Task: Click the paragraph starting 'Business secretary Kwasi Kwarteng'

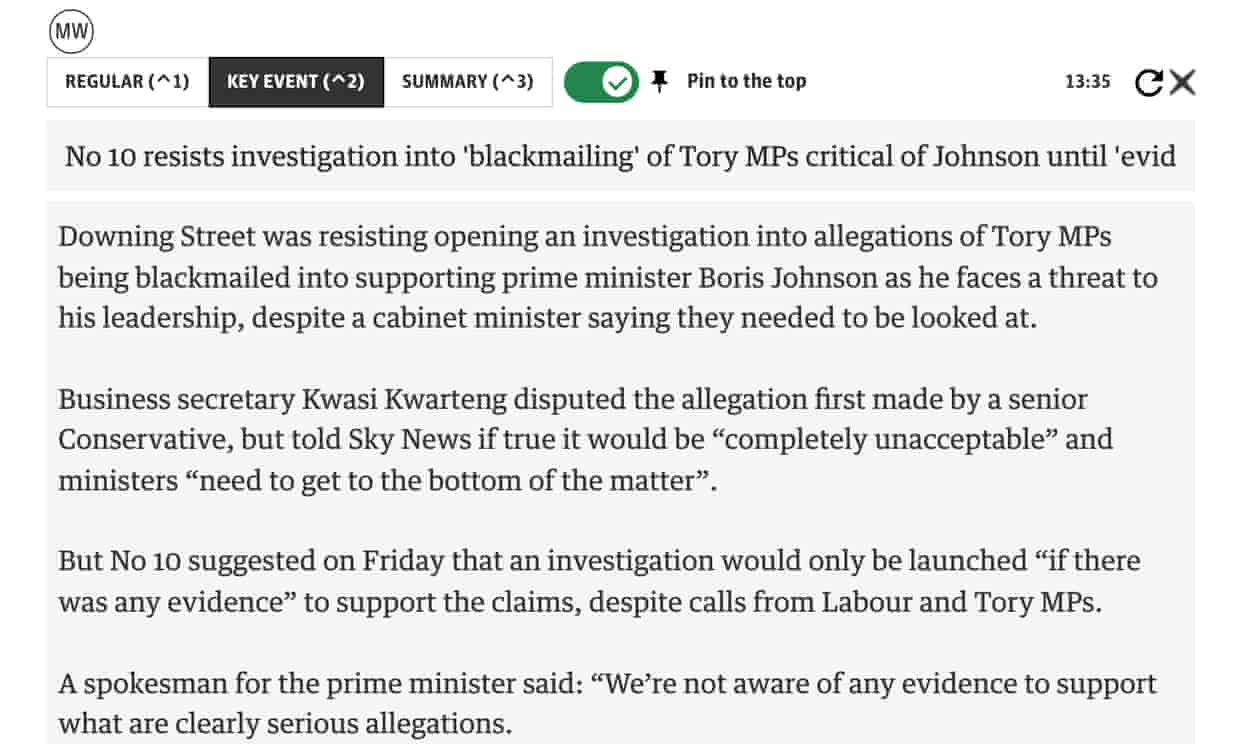Action: (x=585, y=439)
